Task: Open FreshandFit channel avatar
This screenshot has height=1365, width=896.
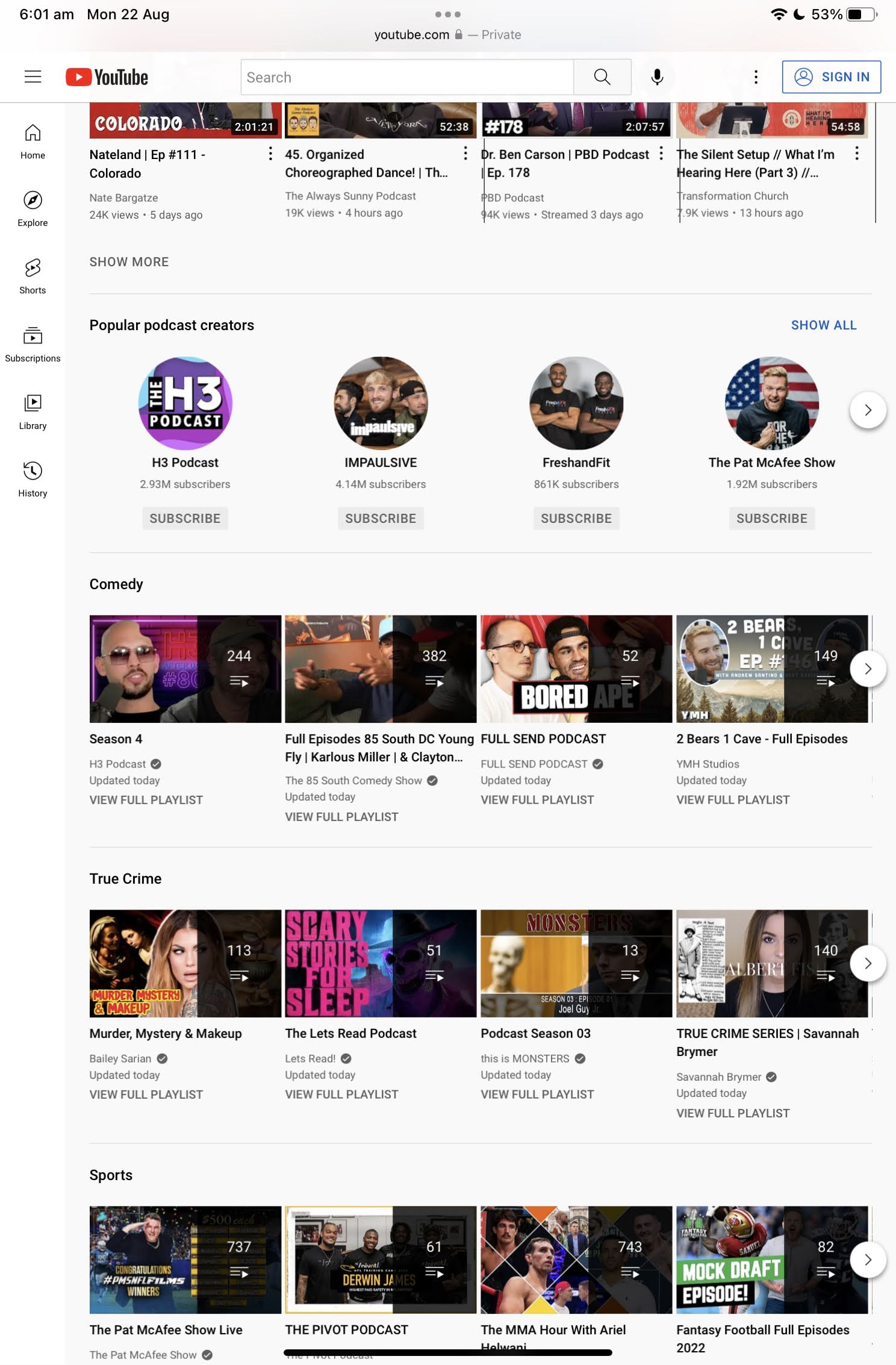Action: click(x=576, y=403)
